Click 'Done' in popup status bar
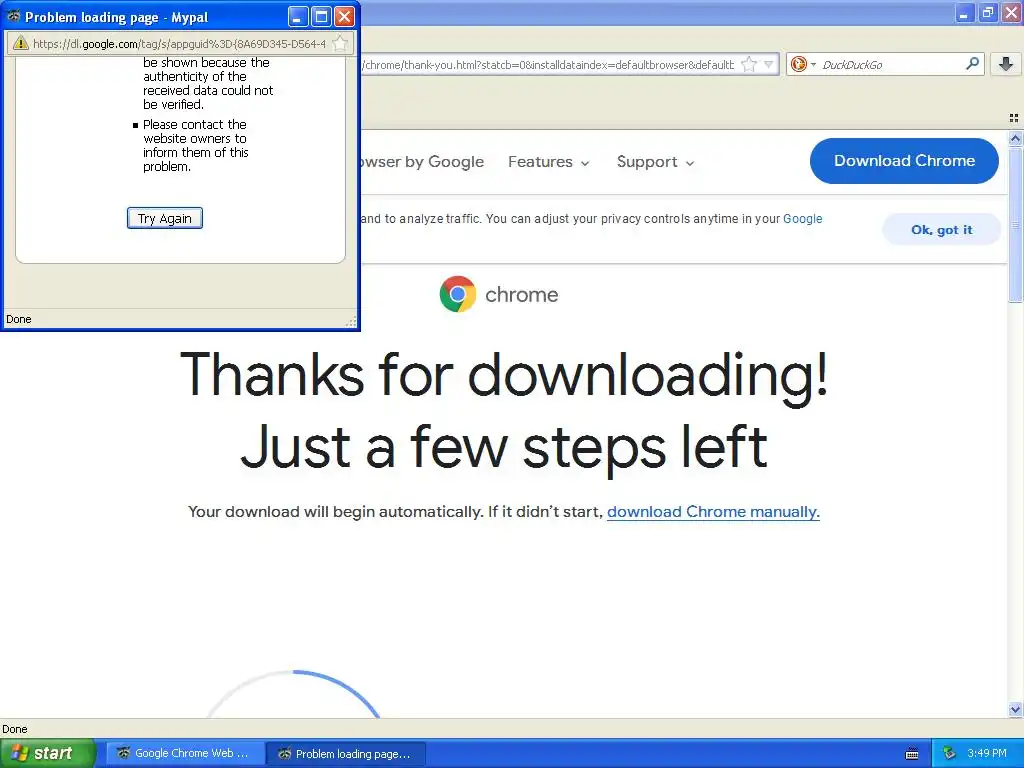The height and width of the screenshot is (768, 1024). (x=18, y=319)
